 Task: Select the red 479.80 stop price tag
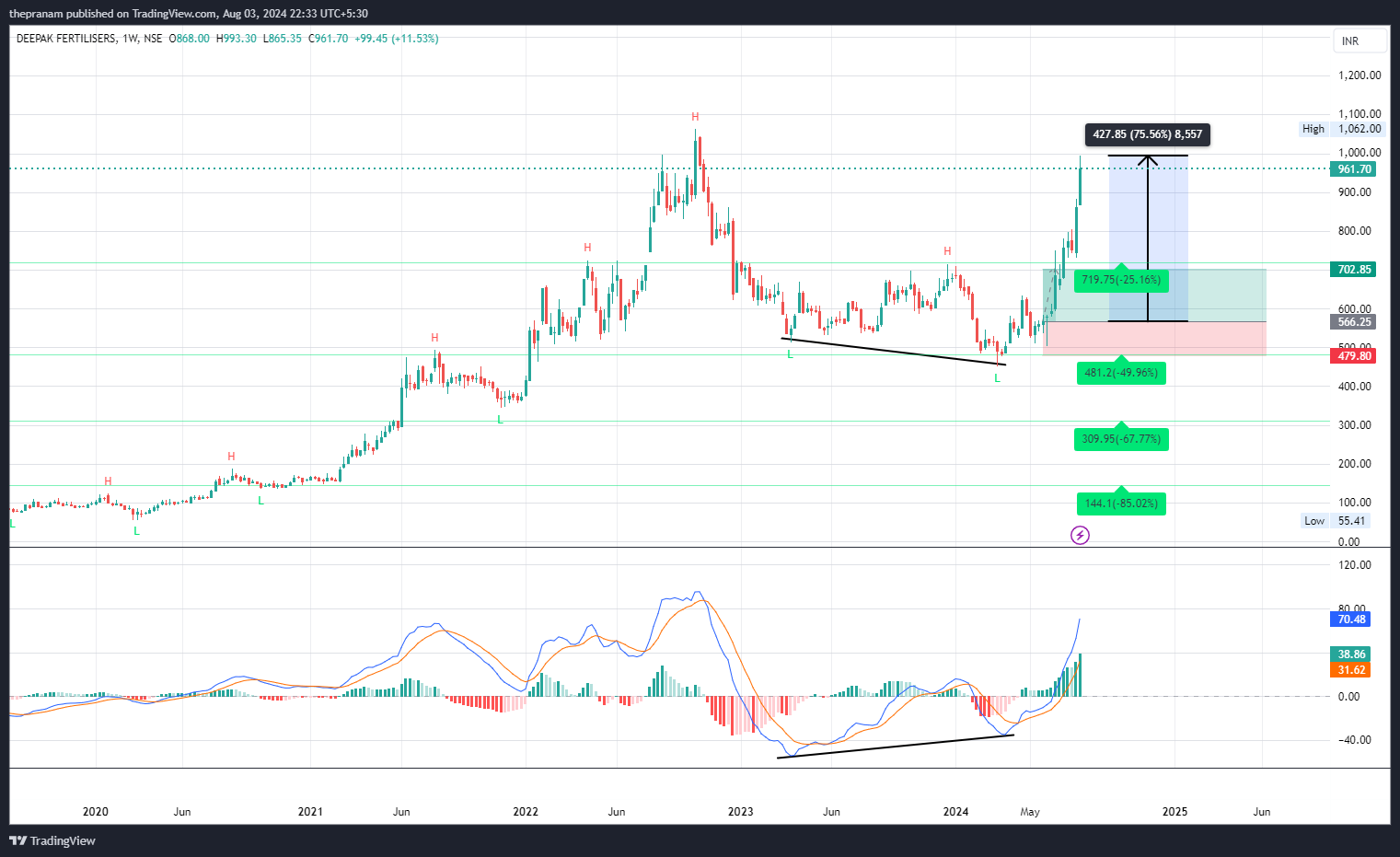click(1354, 356)
